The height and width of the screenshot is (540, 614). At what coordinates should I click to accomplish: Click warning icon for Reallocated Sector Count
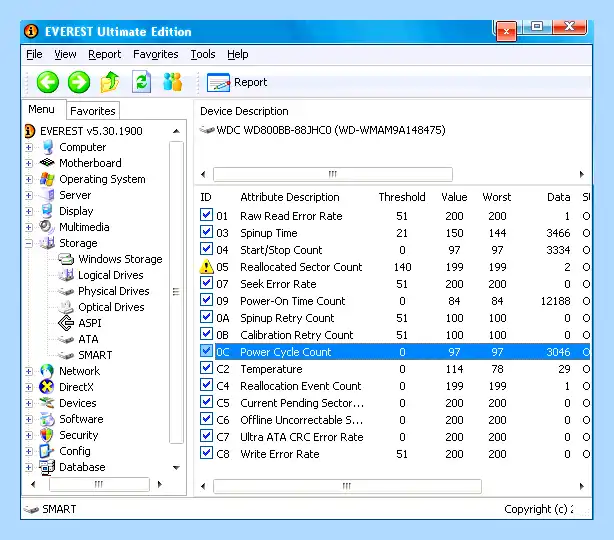(x=206, y=266)
